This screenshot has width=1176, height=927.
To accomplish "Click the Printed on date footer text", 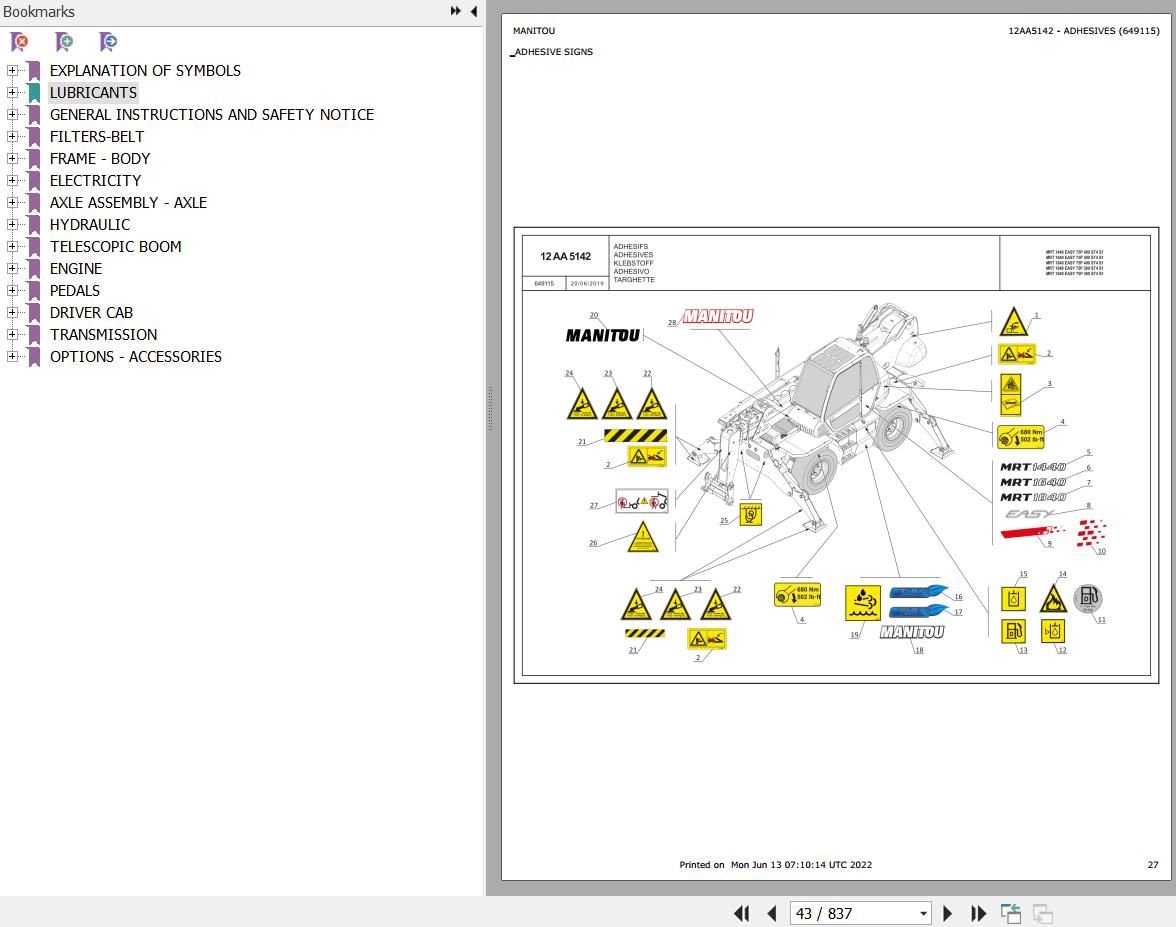I will pos(776,865).
